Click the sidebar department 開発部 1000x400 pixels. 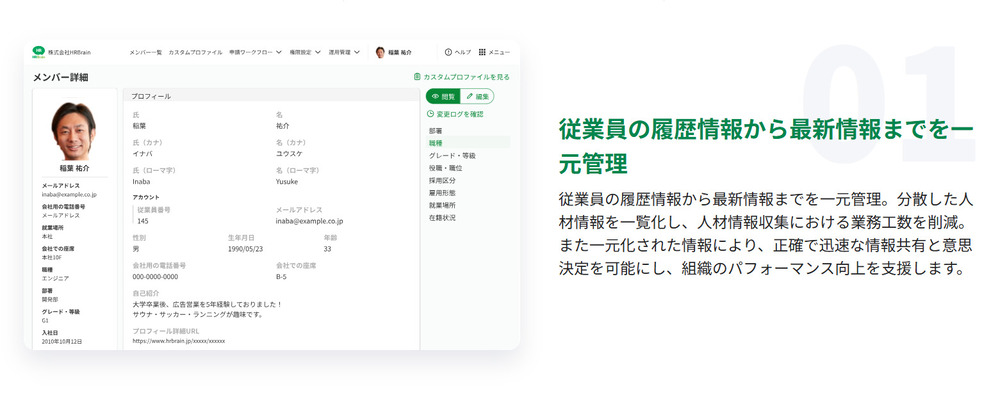[49, 299]
